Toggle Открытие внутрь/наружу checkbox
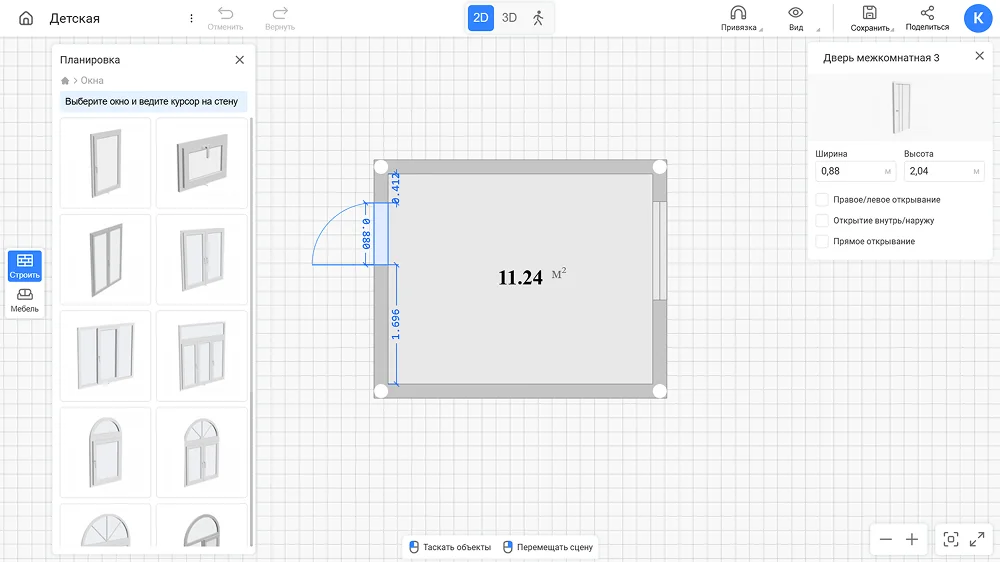This screenshot has height=562, width=1000. pos(822,221)
